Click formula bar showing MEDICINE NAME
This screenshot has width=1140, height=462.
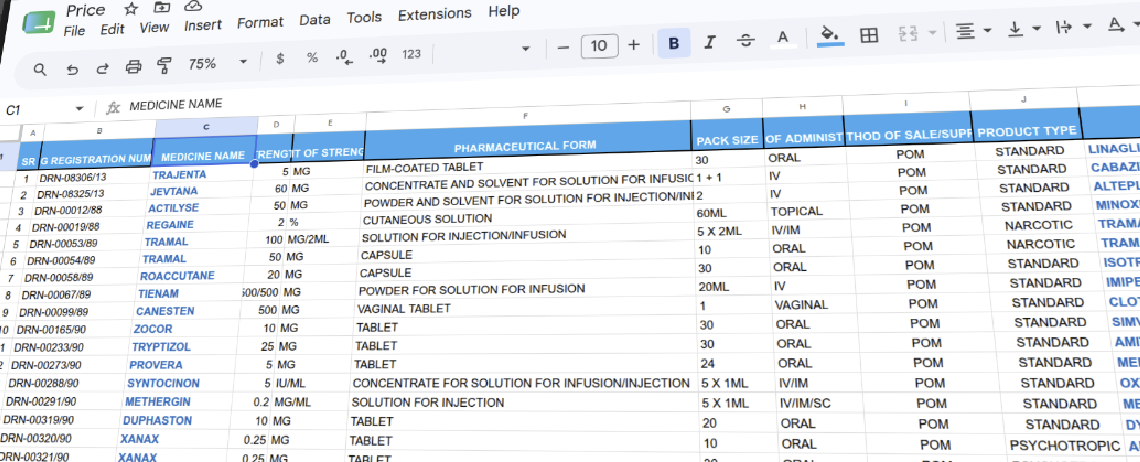[175, 104]
